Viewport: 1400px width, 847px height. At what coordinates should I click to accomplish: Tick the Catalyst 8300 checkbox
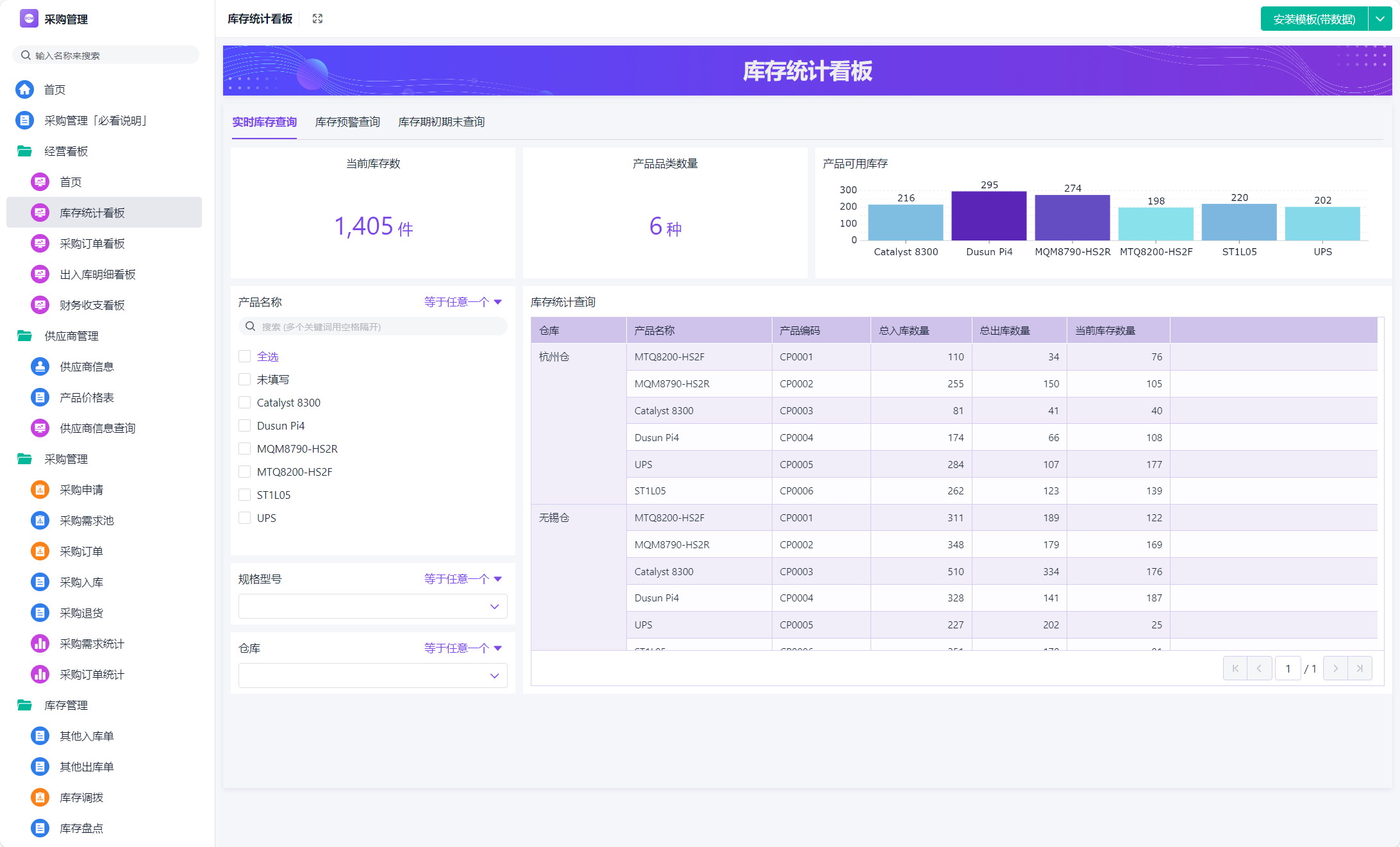[244, 403]
